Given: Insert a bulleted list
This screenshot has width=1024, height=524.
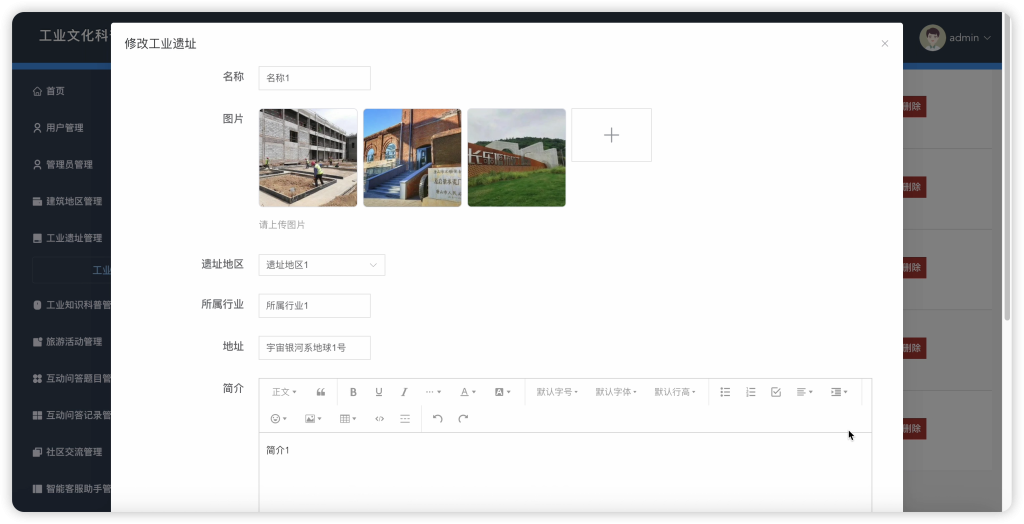Looking at the screenshot, I should tap(725, 392).
